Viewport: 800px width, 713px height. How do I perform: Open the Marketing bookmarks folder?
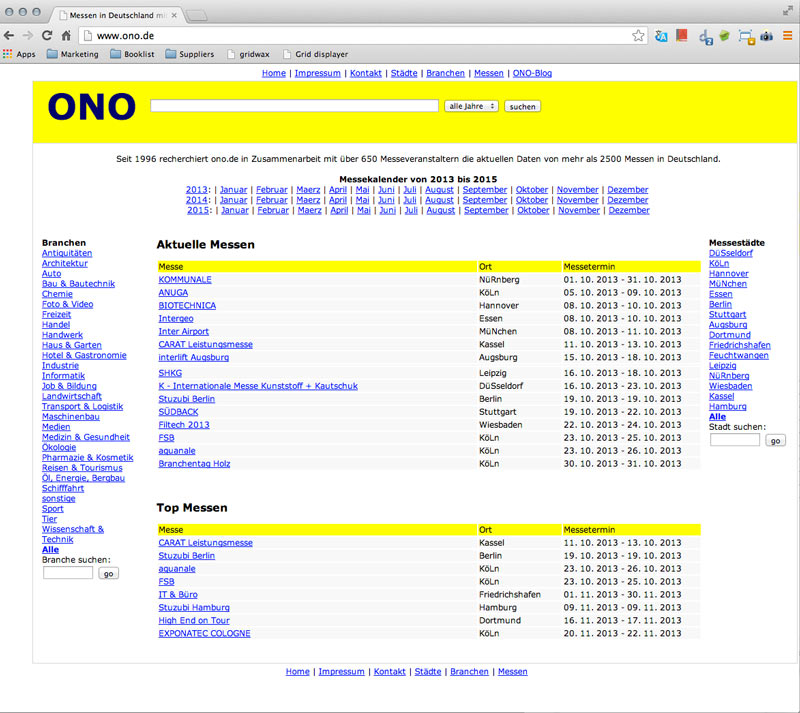pos(72,54)
